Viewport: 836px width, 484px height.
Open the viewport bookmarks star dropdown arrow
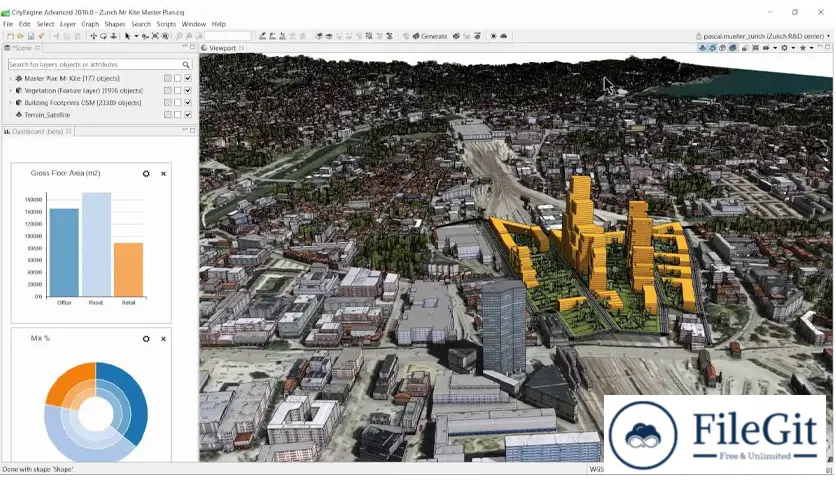coord(811,48)
